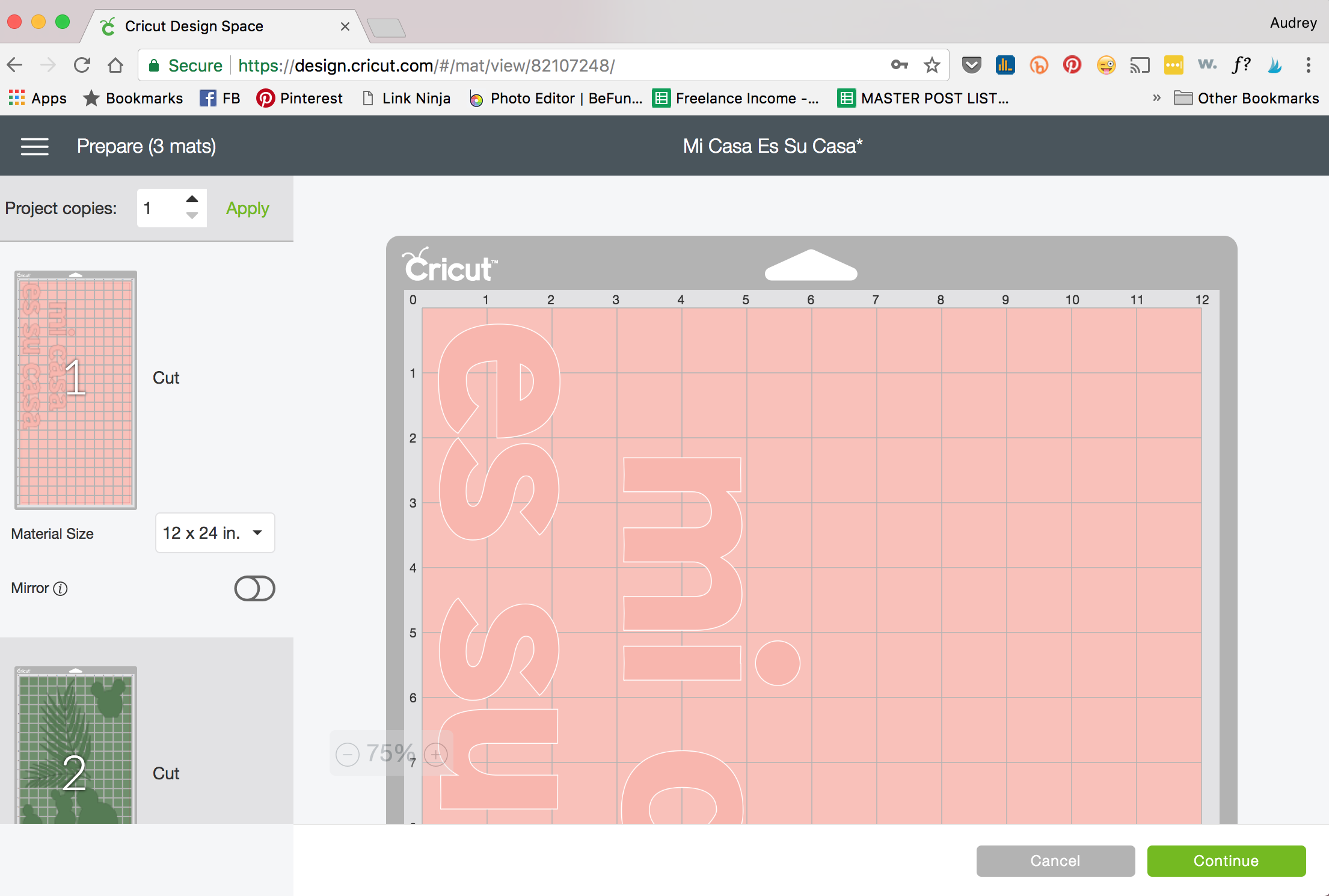The width and height of the screenshot is (1329, 896).
Task: Open the Pocket extension icon
Action: pyautogui.click(x=971, y=65)
